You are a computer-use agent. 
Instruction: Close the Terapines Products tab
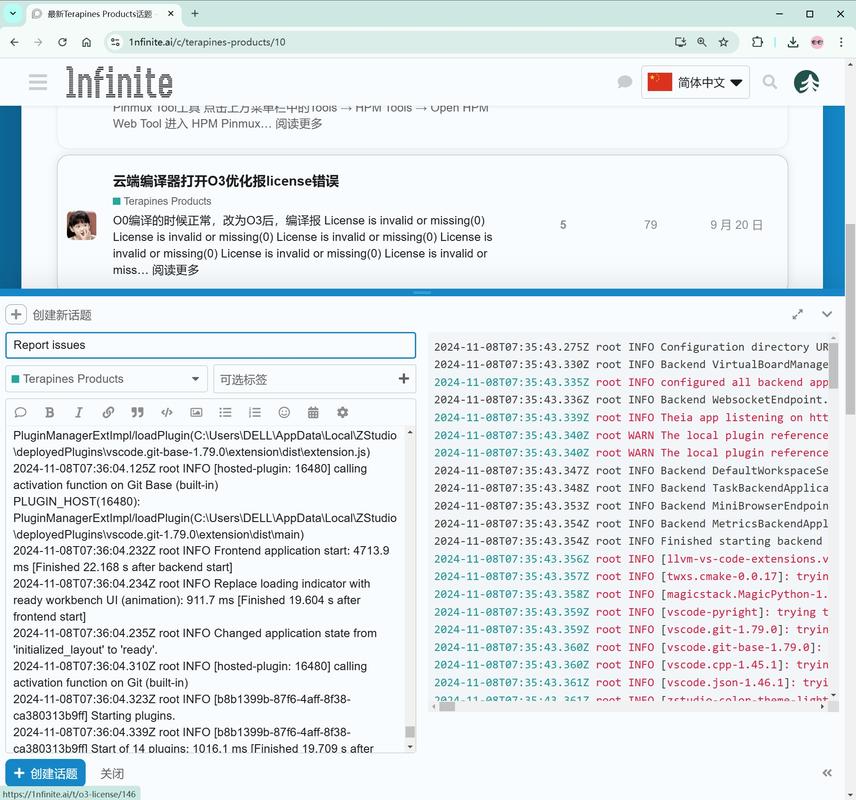coord(171,14)
